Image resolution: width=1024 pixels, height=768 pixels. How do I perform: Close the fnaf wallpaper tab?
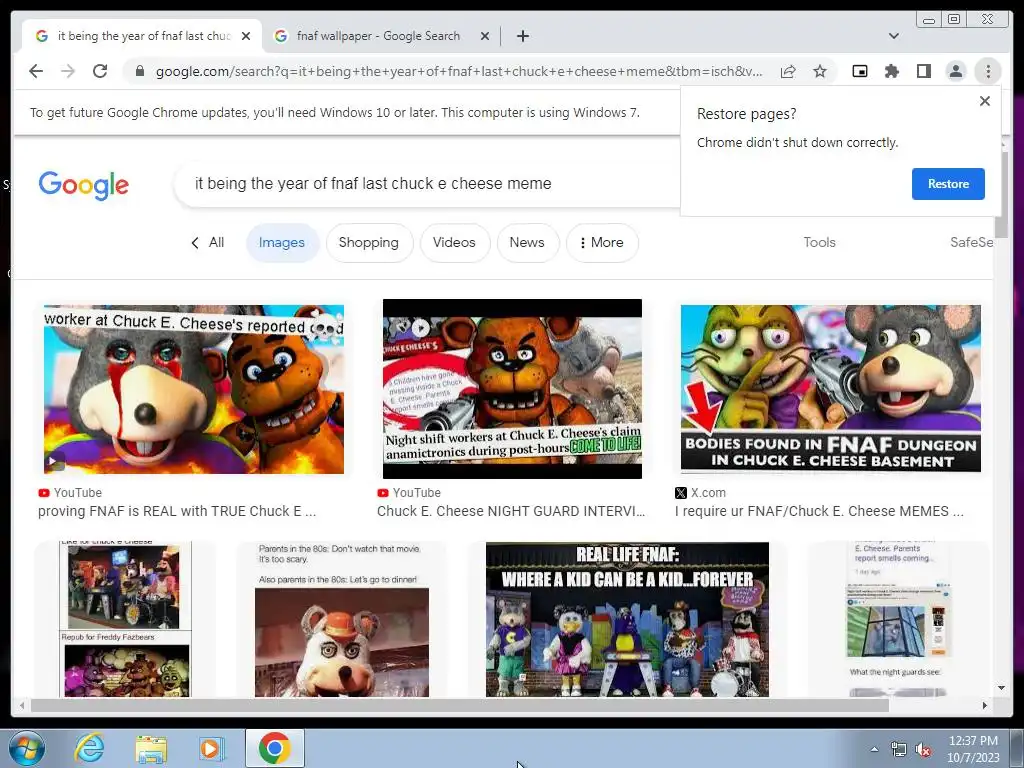(x=485, y=36)
